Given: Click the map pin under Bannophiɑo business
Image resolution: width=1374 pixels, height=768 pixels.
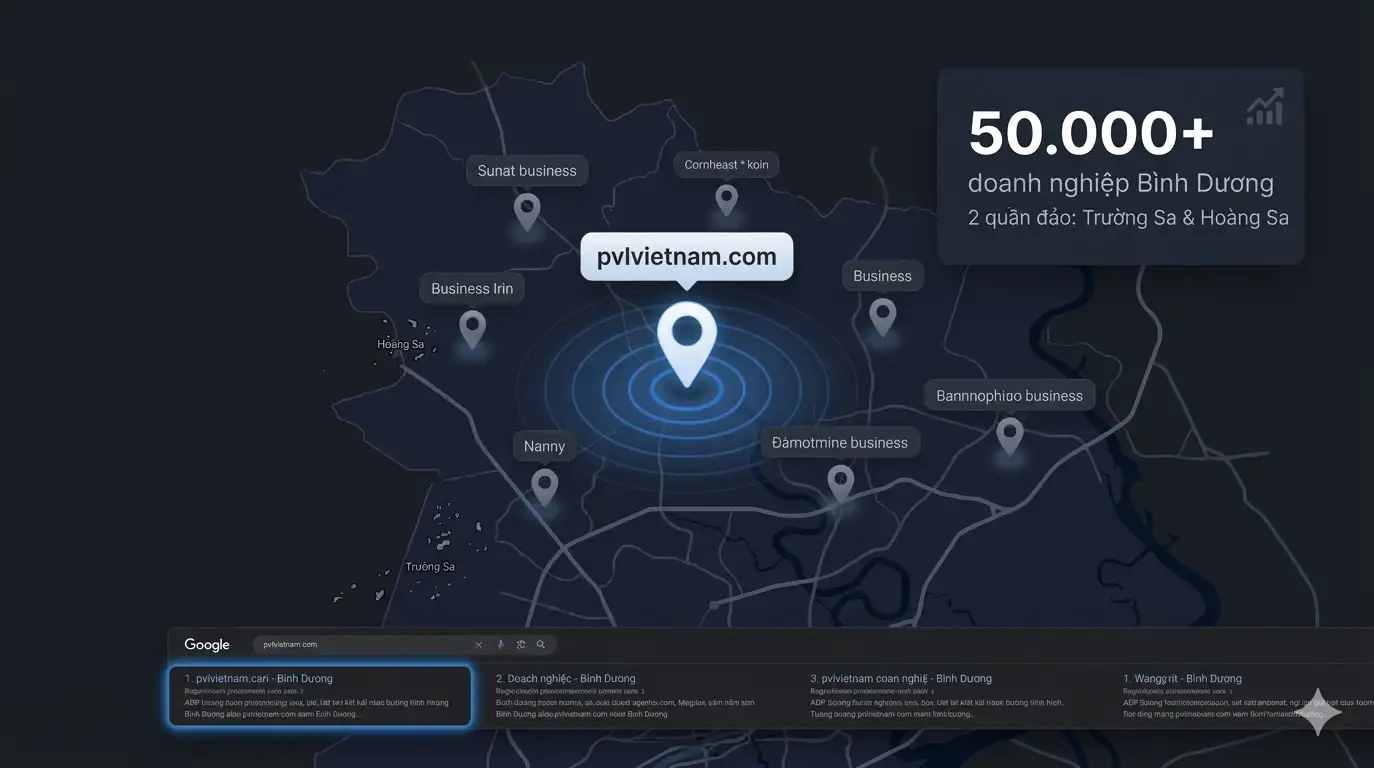Looking at the screenshot, I should [1010, 435].
